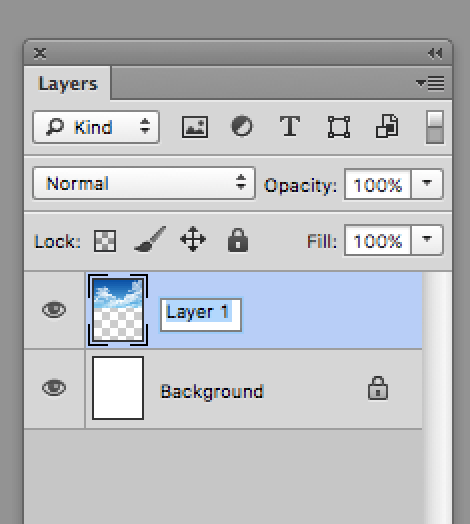Viewport: 470px width, 524px height.
Task: Click the Fill value field
Action: [x=378, y=241]
